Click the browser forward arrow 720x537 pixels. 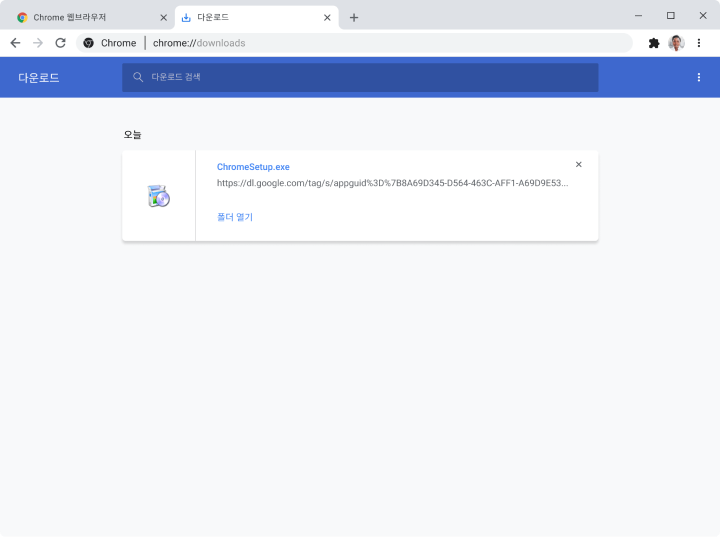38,43
